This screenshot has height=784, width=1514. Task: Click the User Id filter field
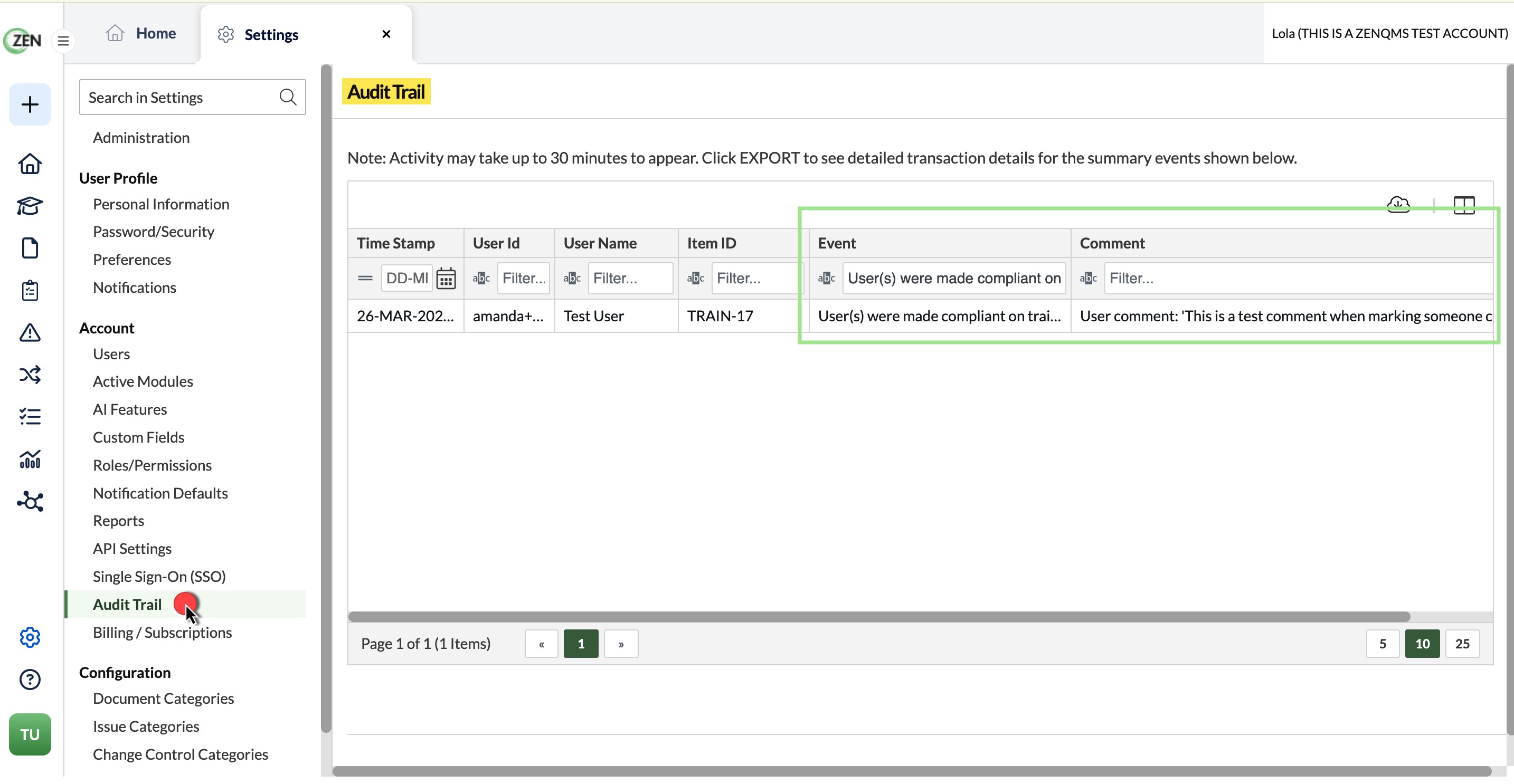tap(523, 280)
